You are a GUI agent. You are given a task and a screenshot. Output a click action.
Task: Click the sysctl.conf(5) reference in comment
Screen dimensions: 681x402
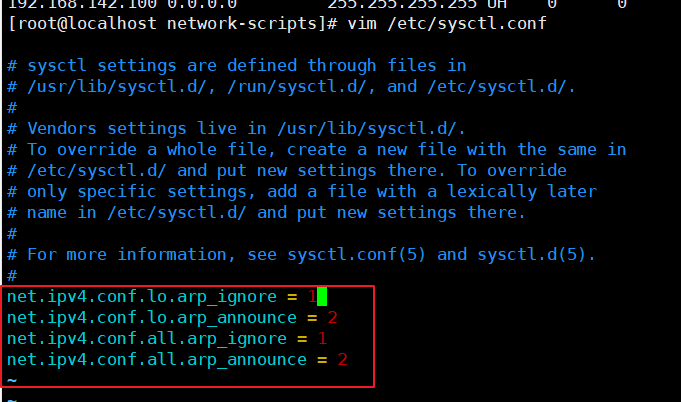tap(356, 255)
